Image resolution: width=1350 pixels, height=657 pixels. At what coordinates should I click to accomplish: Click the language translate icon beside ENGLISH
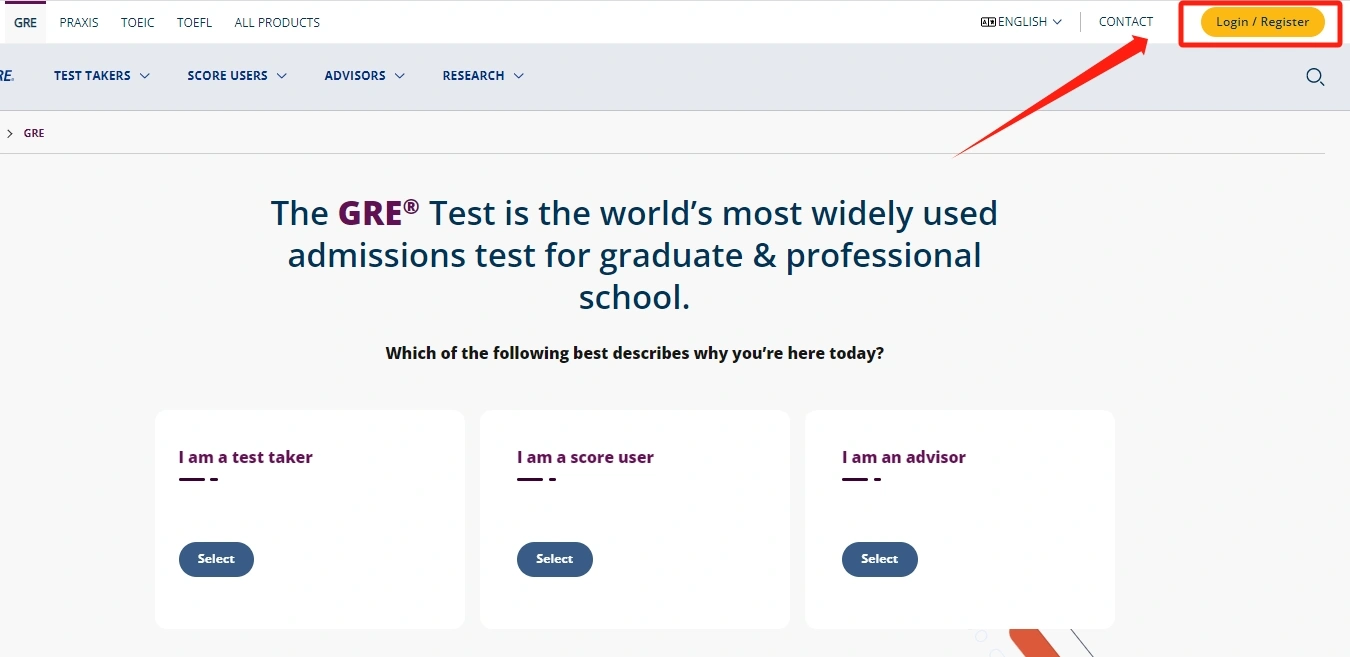[x=988, y=22]
